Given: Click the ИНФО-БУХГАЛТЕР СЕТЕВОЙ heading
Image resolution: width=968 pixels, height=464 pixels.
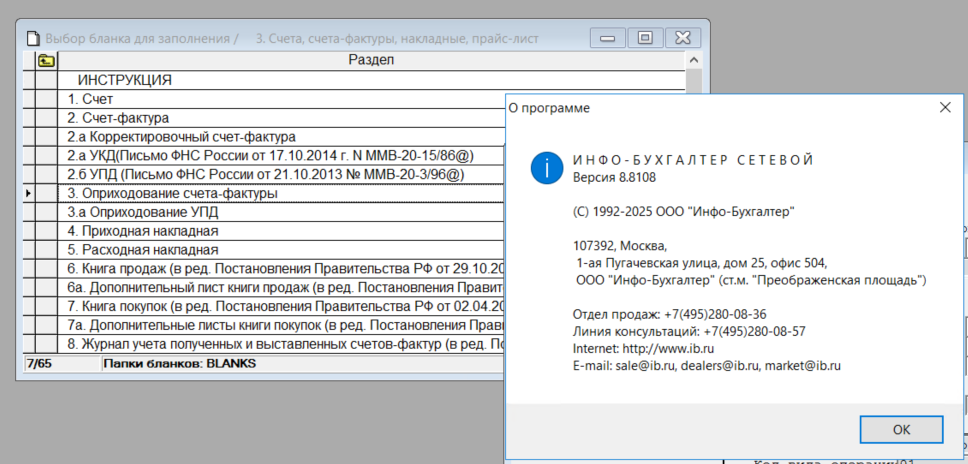Looking at the screenshot, I should tap(694, 160).
